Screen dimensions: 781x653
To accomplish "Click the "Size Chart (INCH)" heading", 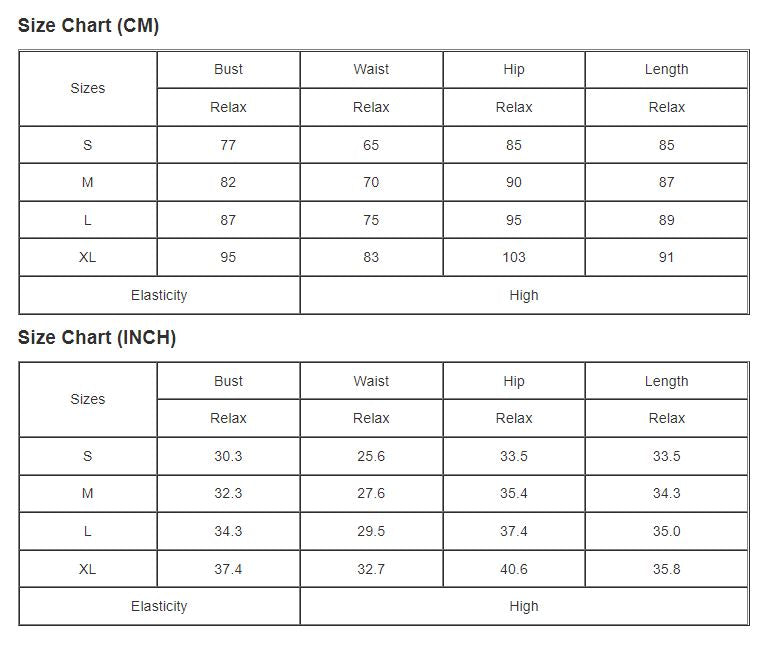I will tap(97, 337).
